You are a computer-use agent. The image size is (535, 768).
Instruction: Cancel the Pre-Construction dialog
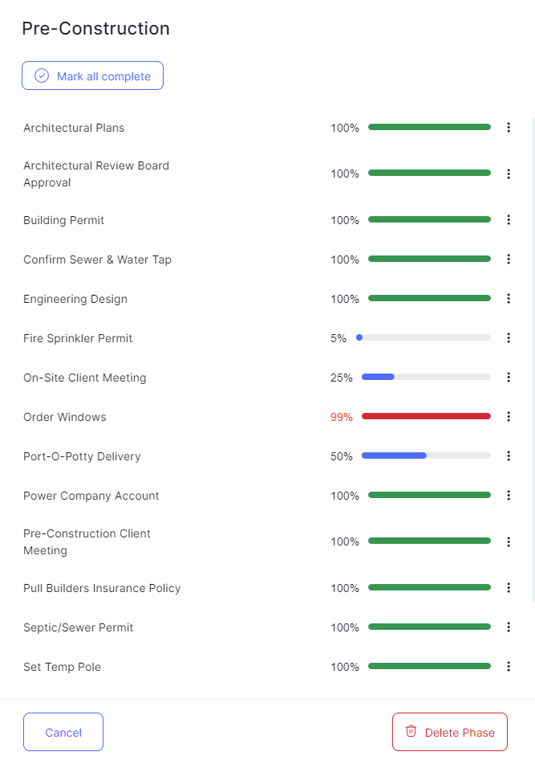63,732
